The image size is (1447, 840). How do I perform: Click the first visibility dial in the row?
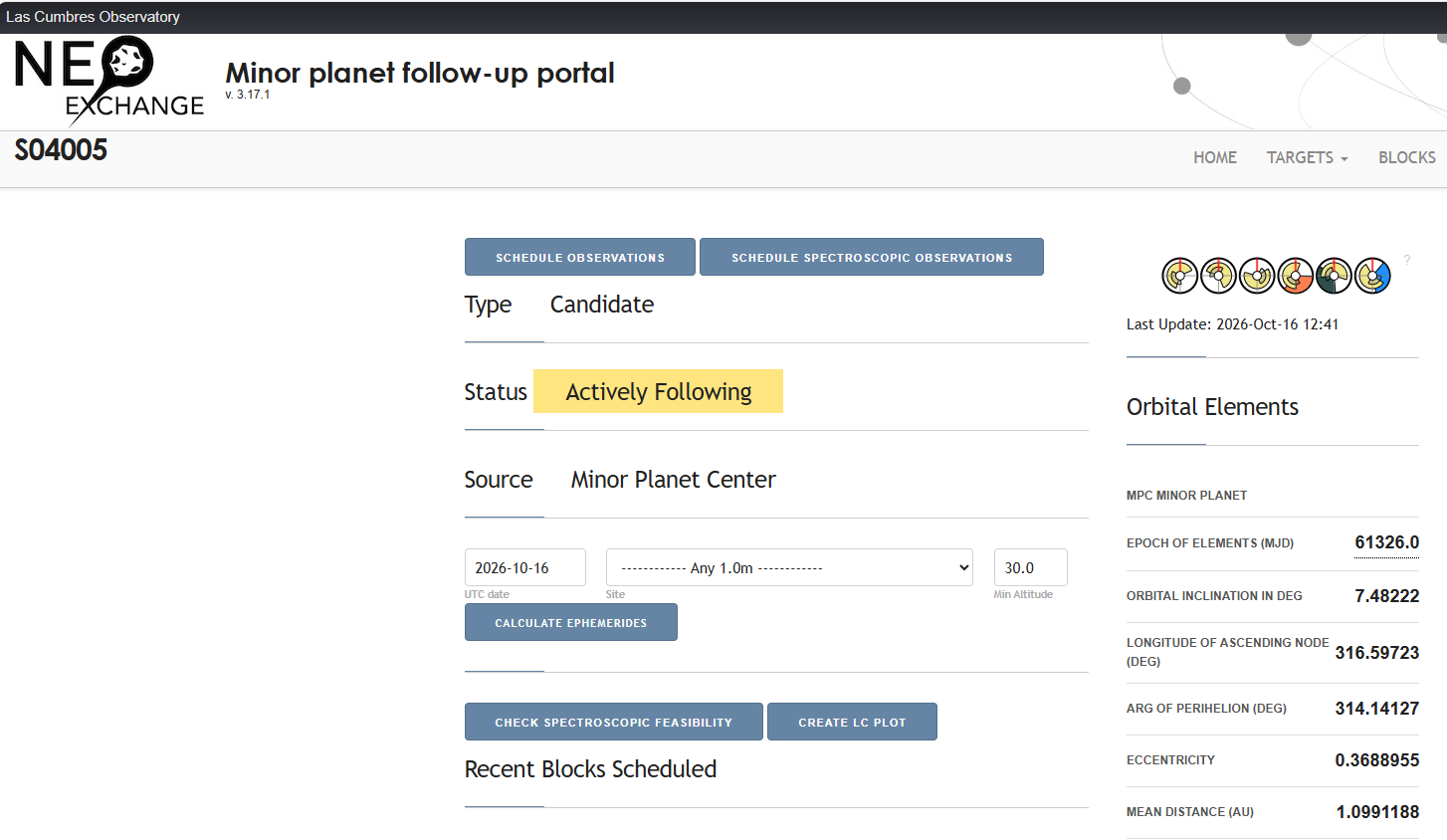(x=1180, y=276)
